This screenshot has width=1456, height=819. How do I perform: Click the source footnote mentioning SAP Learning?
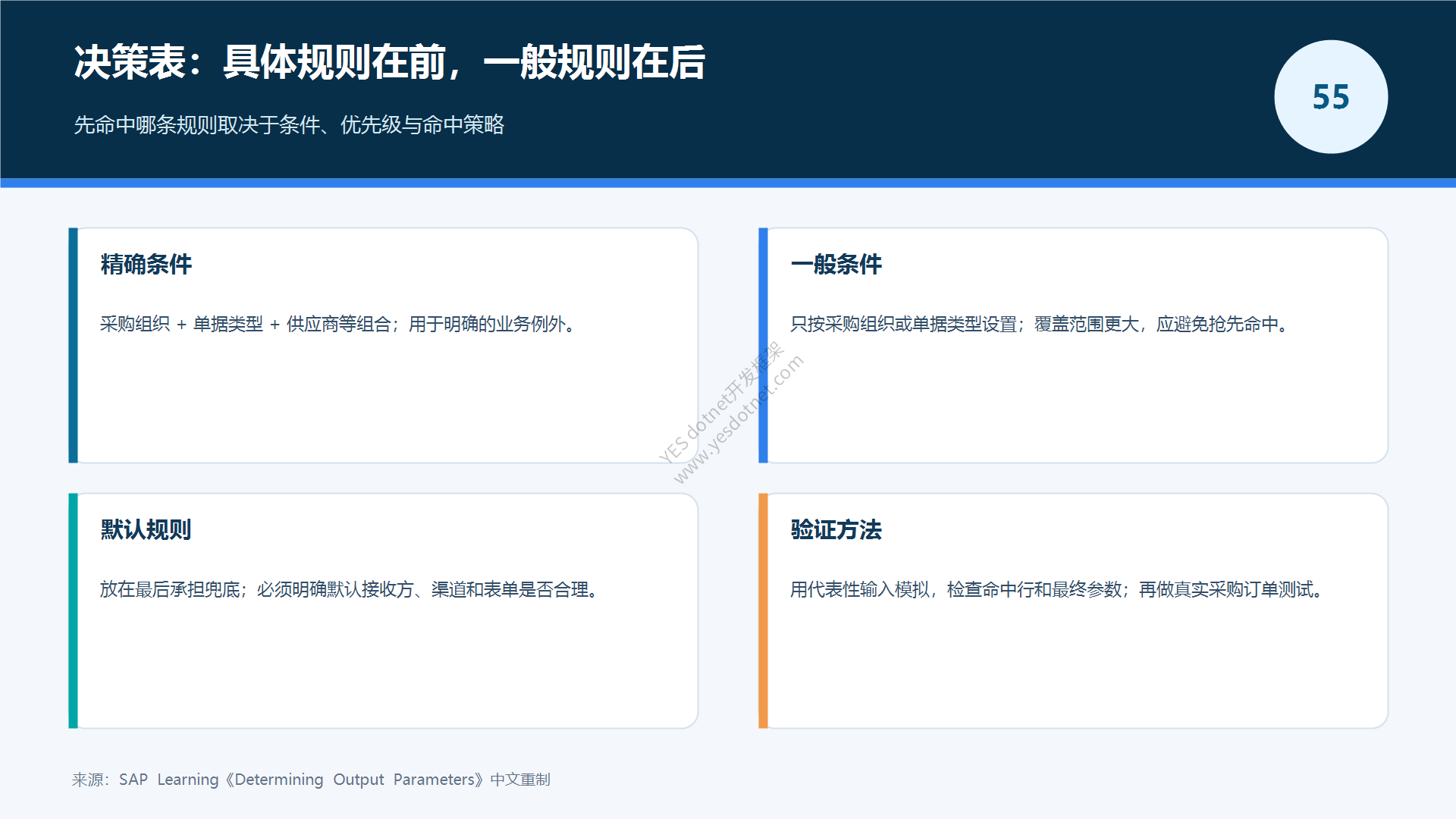pyautogui.click(x=311, y=780)
